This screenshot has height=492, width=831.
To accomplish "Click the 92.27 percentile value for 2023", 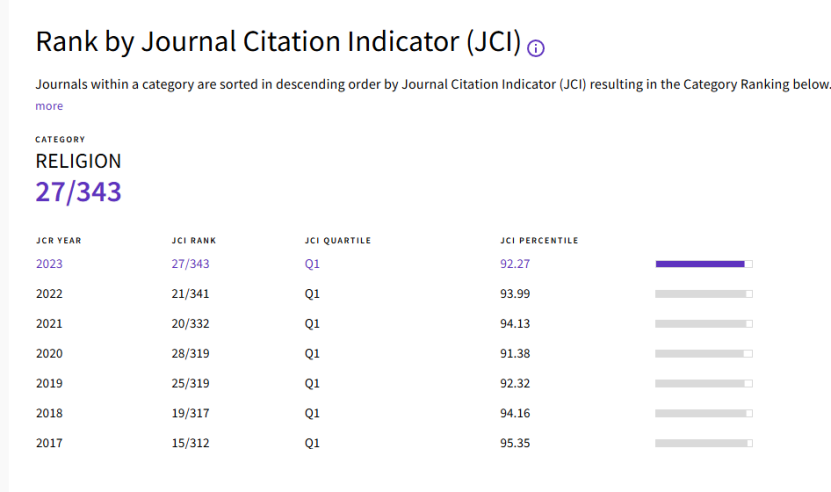I will click(516, 264).
